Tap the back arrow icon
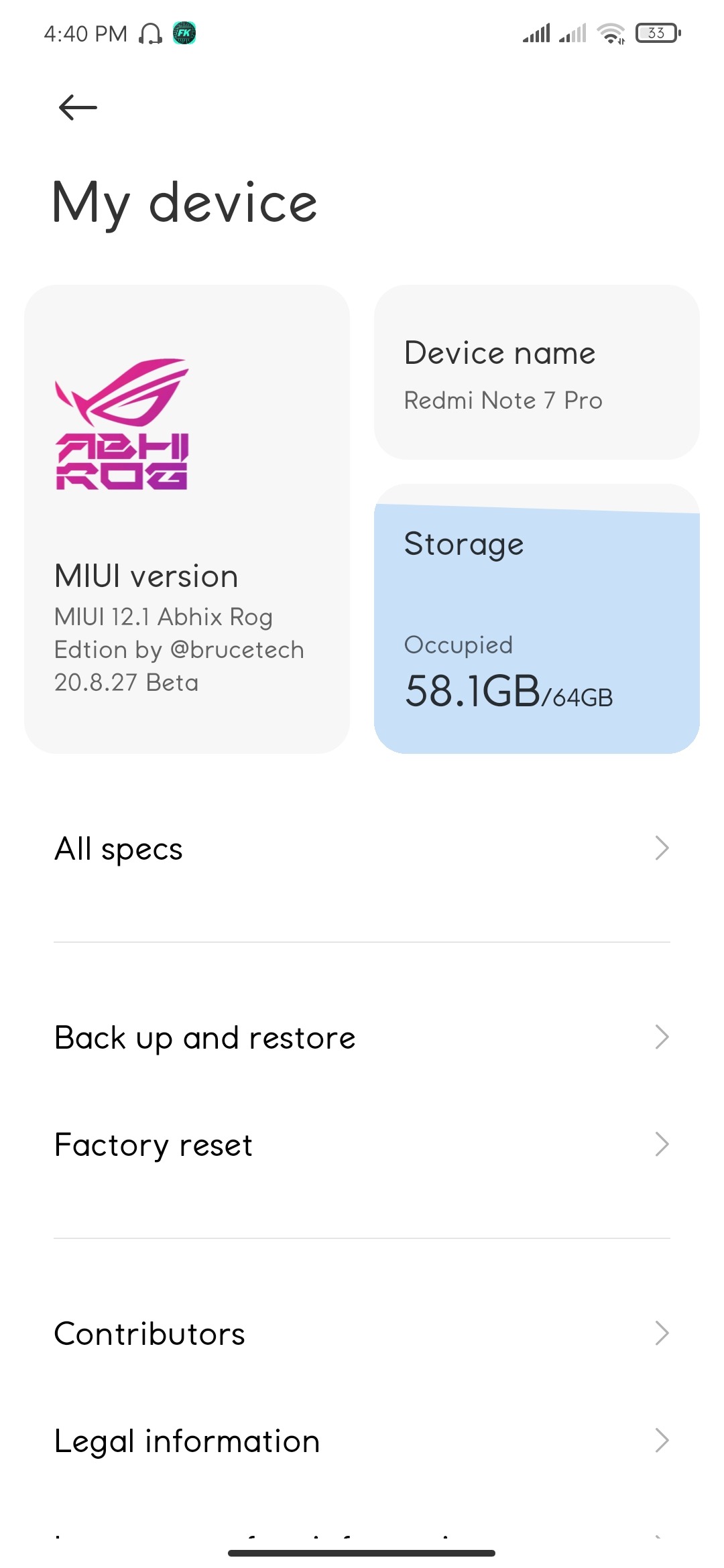Screen dimensions: 724x1568 [x=78, y=107]
